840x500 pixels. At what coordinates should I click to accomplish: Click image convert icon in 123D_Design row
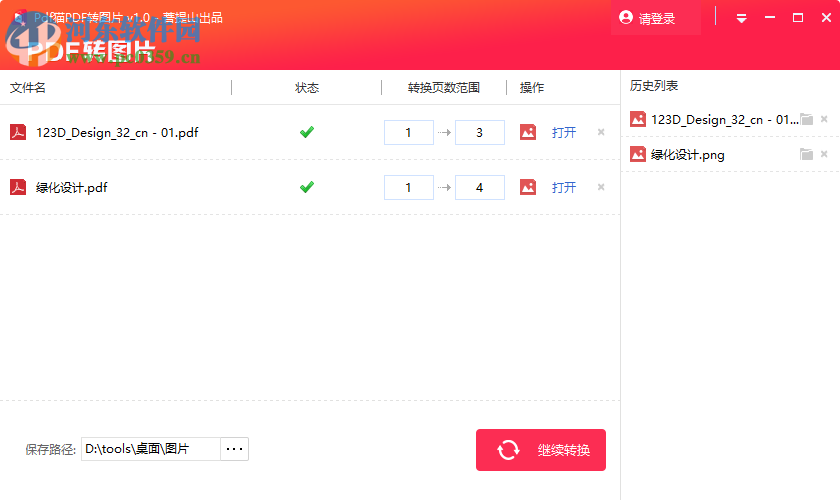(528, 132)
